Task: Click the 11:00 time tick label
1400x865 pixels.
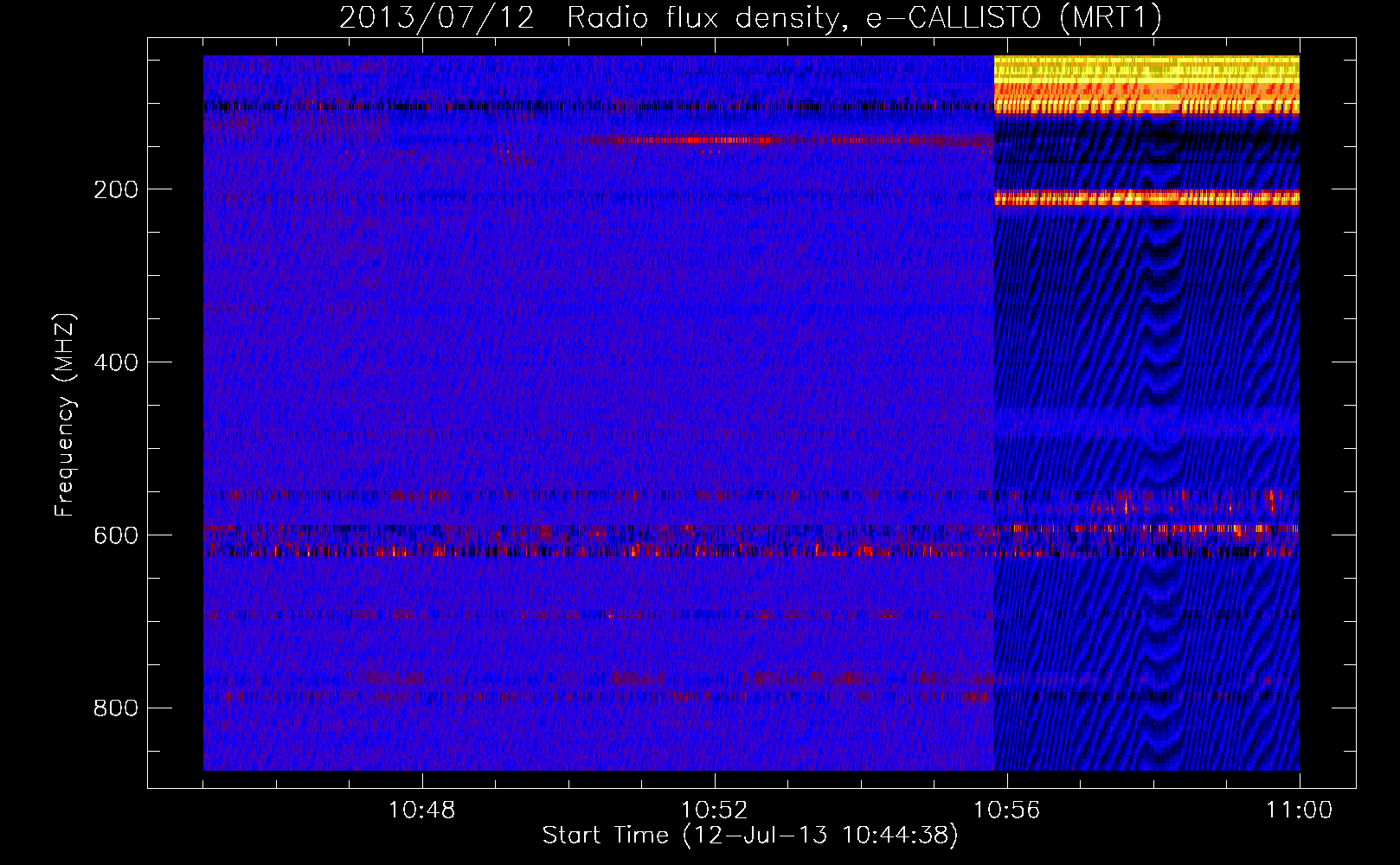Action: click(1299, 811)
